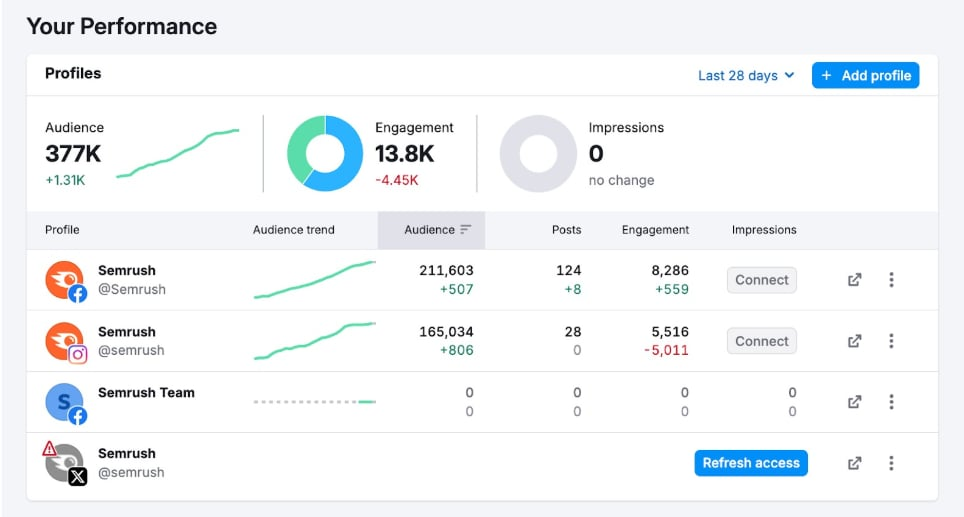Click the Semrush Team profile avatar
The height and width of the screenshot is (517, 964).
click(65, 403)
